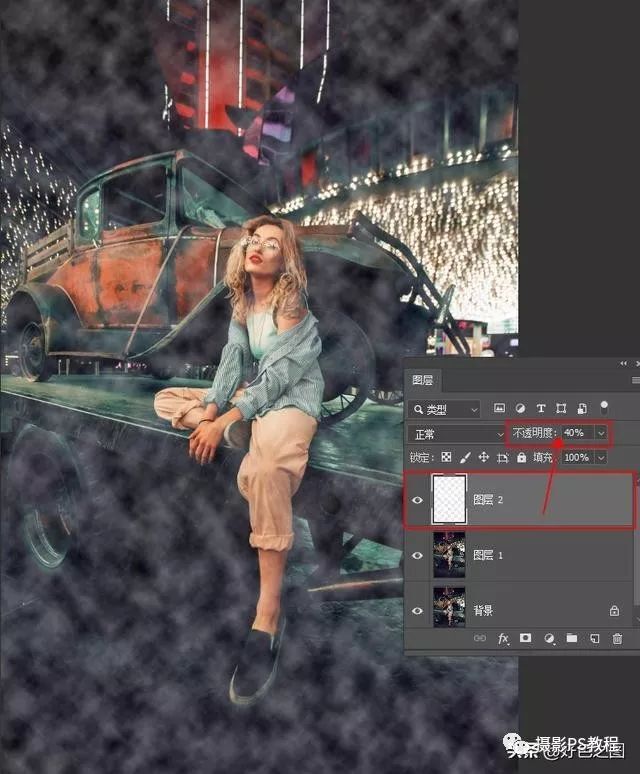Screen dimensions: 640x774
Task: Click the lock transparent pixels icon
Action: point(446,457)
